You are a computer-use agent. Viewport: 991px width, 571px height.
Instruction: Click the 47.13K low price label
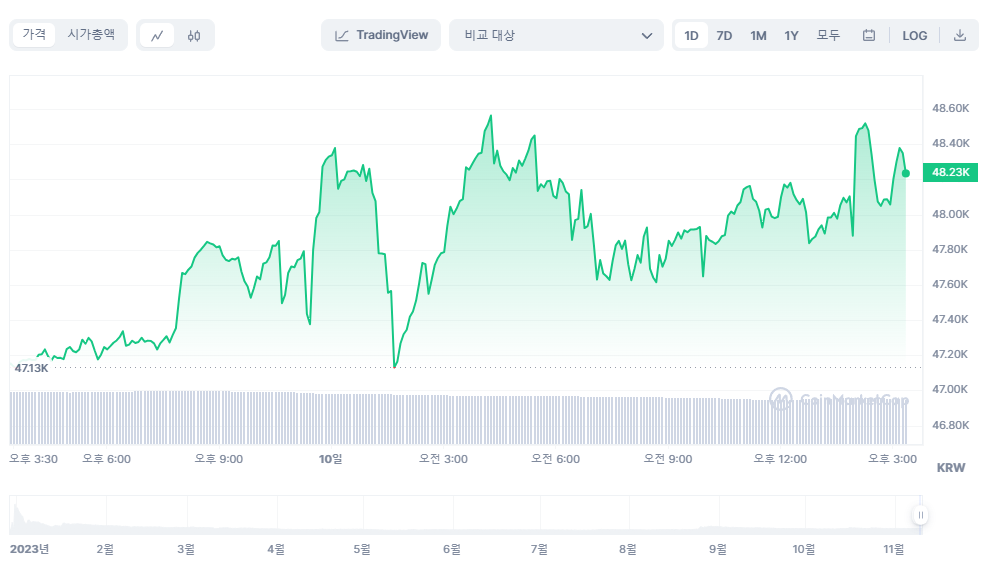[31, 368]
